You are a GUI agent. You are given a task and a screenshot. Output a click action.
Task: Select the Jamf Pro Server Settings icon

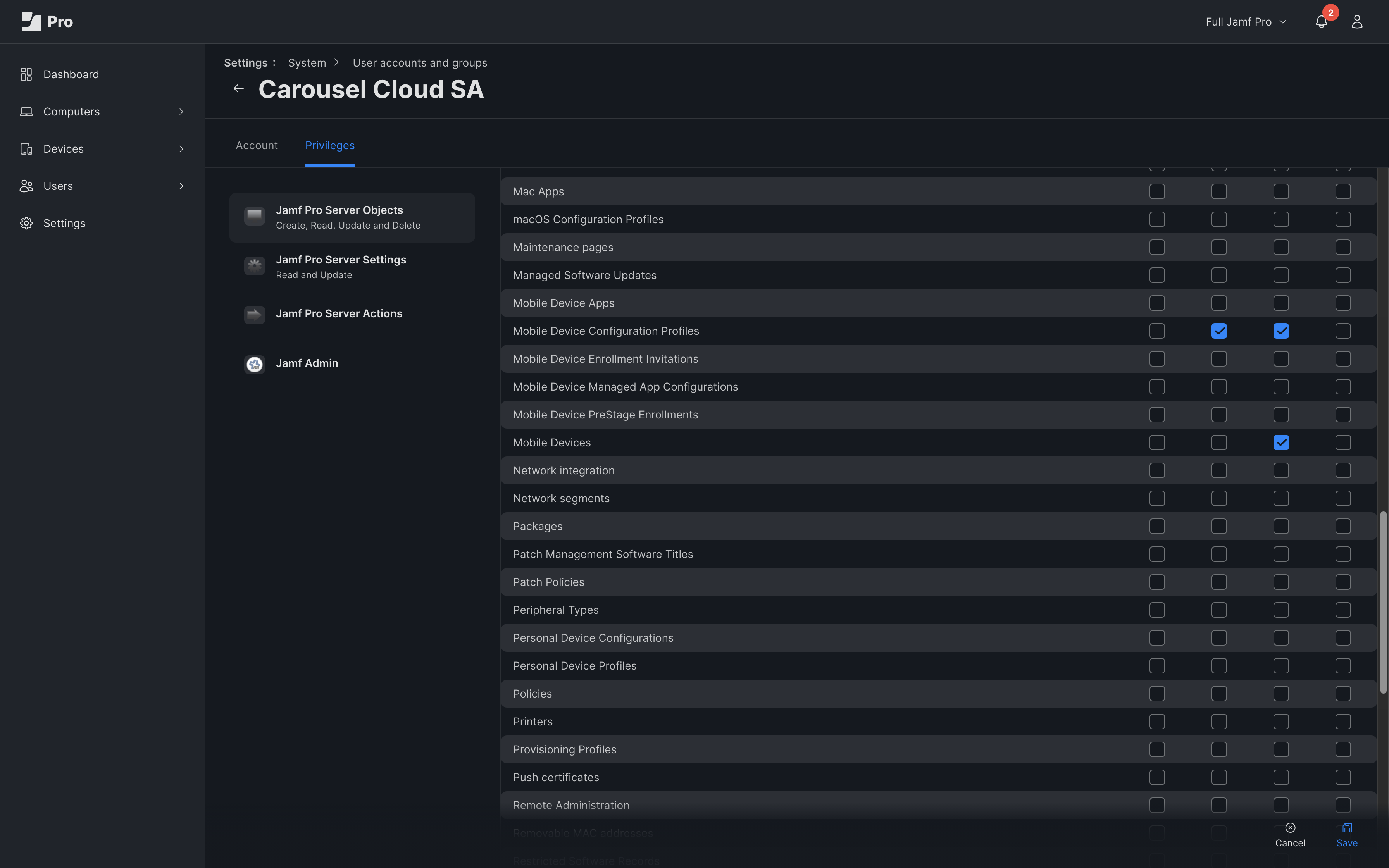(254, 266)
